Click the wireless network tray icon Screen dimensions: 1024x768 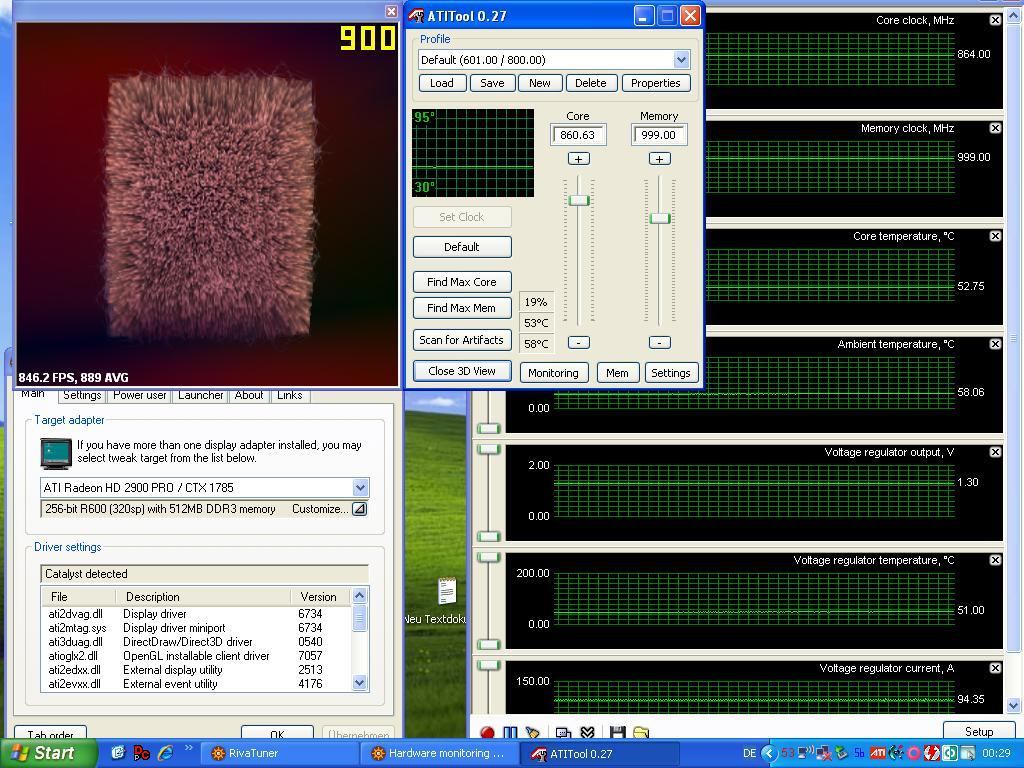pyautogui.click(x=806, y=753)
